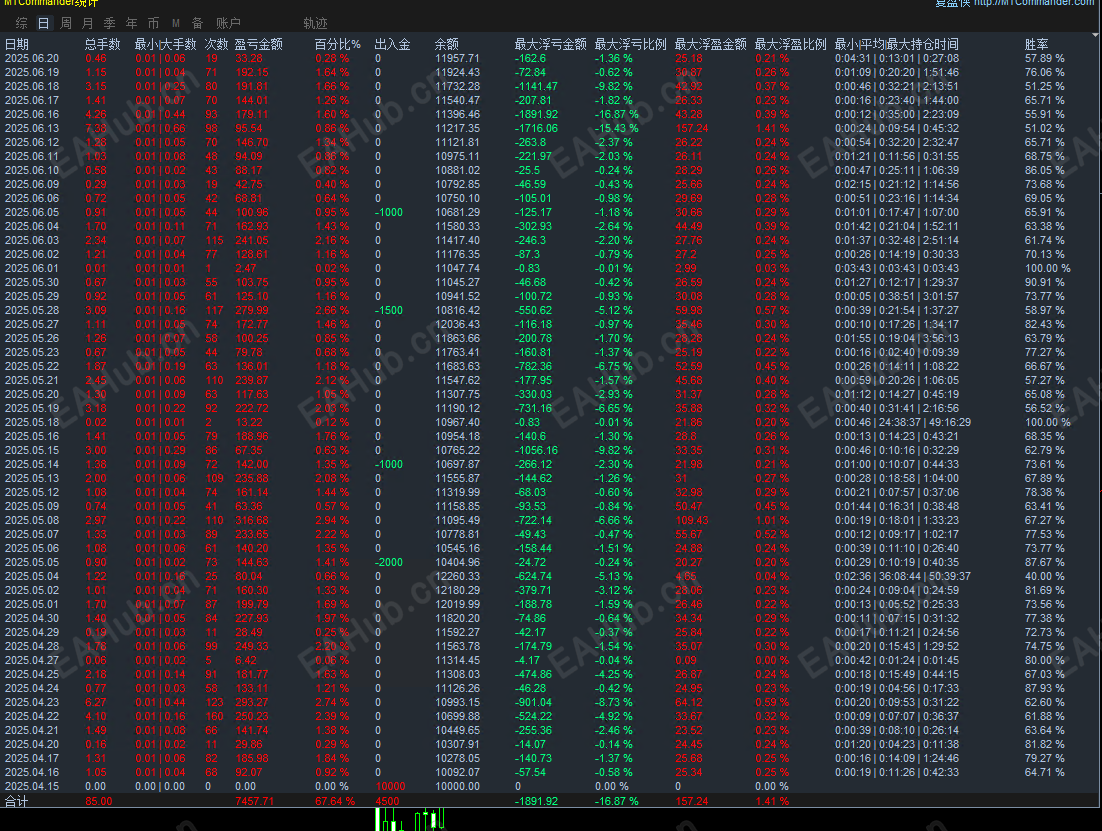Click the 90.91 % win rate on 2025.05.30
Viewport: 1102px width, 831px height.
click(1044, 283)
